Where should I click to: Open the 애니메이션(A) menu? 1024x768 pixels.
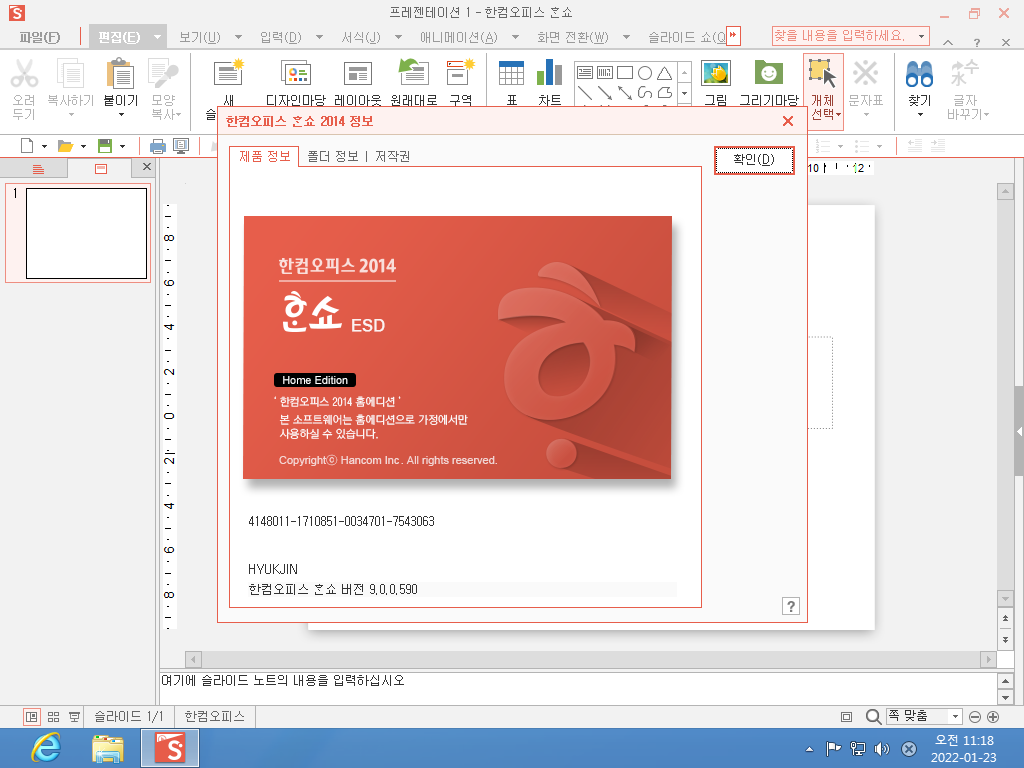458,37
